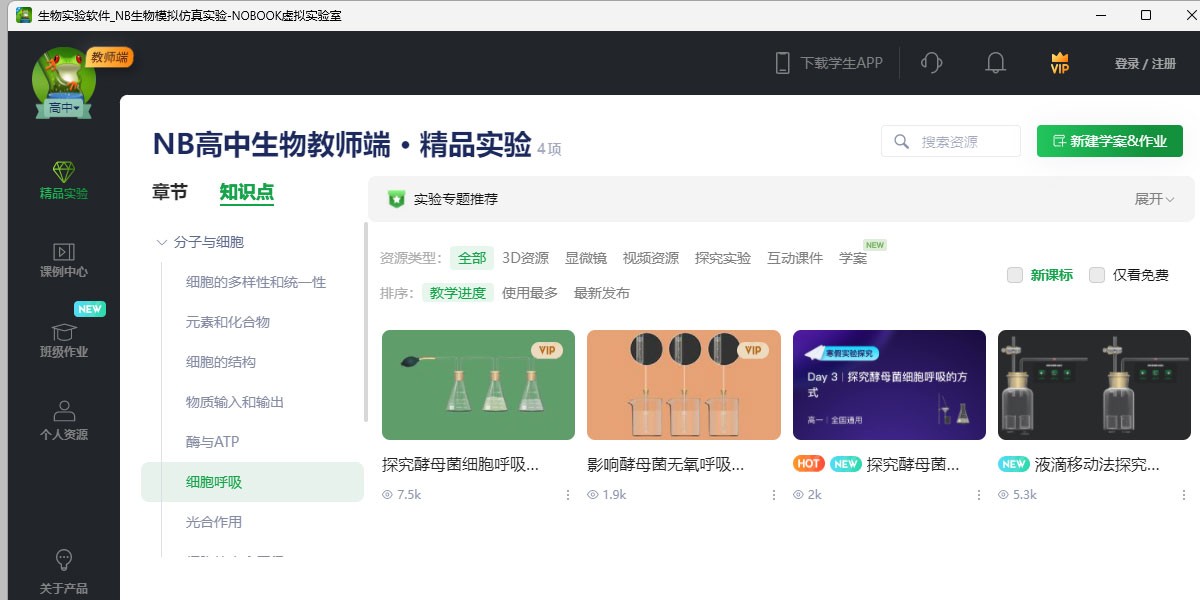Expand the 实验专题推荐 panel with 展开
Screen dimensions: 1200x600
pyautogui.click(x=1154, y=199)
